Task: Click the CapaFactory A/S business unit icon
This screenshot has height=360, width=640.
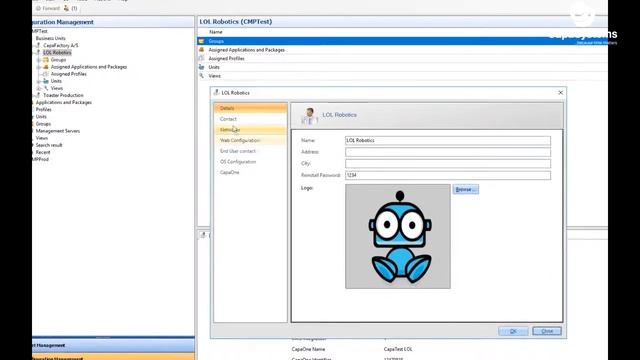Action: pos(38,45)
